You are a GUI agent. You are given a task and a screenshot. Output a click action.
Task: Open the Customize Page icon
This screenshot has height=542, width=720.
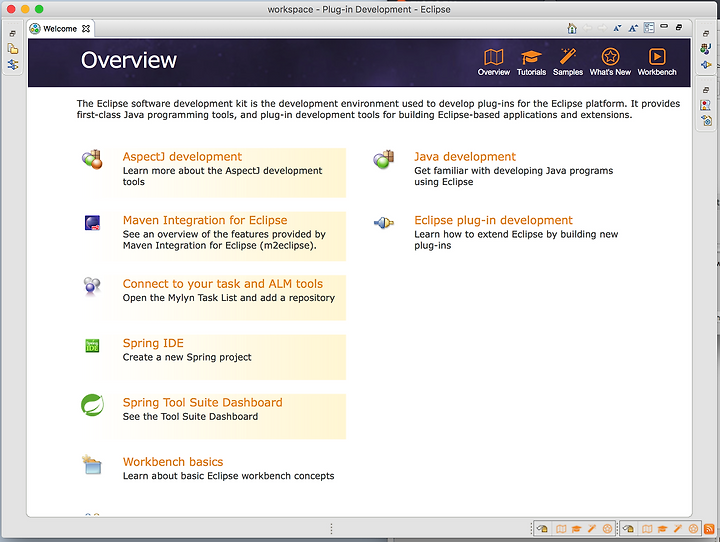click(649, 28)
